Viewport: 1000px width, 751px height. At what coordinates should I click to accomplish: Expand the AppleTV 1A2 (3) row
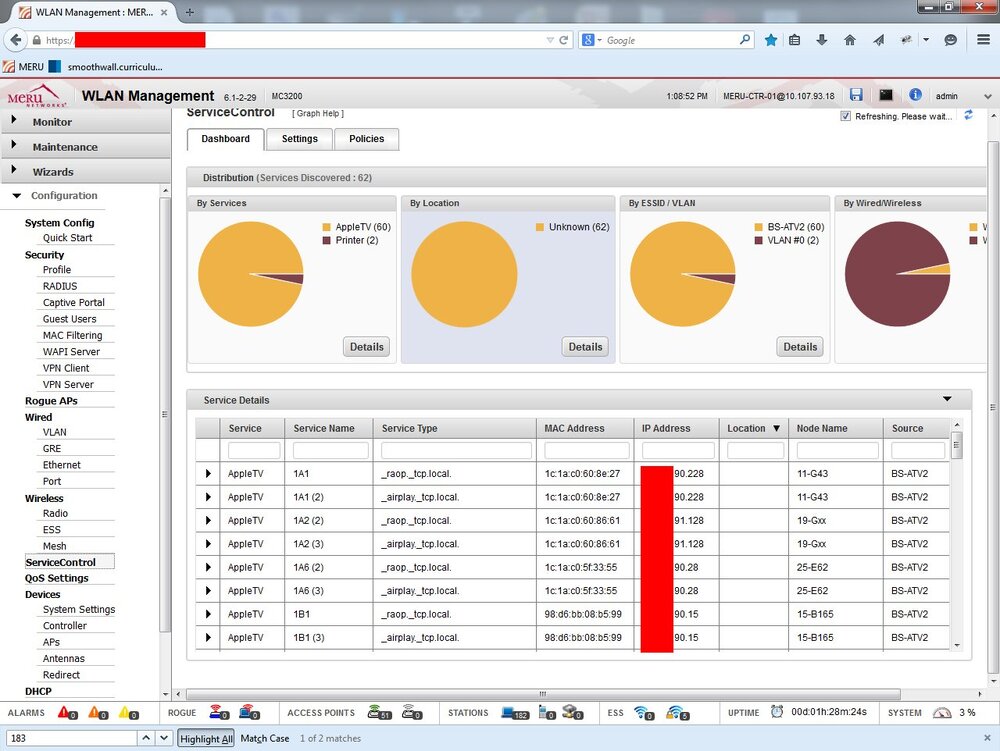(208, 543)
